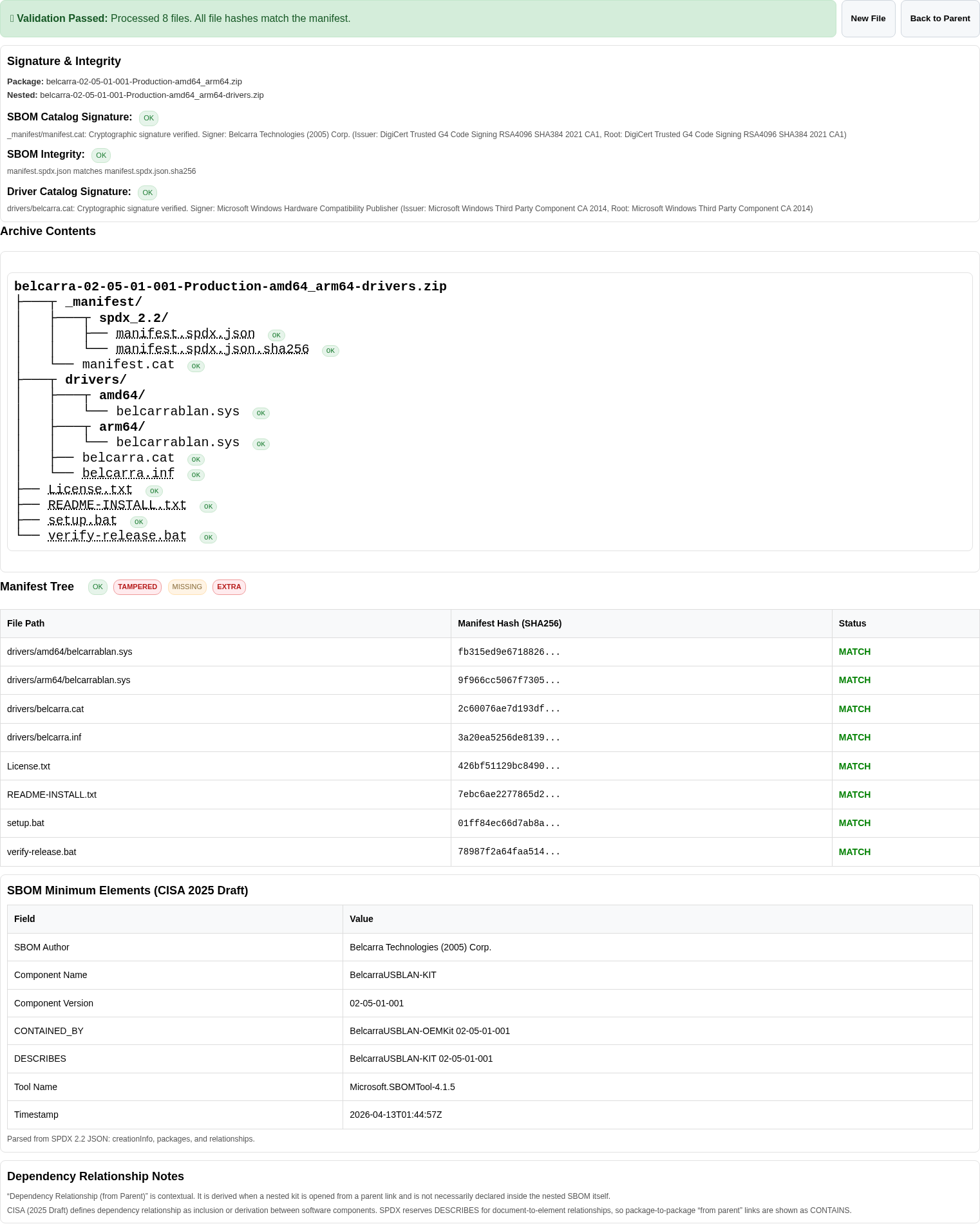Screen dimensions: 980x1224
Task: Click the Validation Passed banner
Action: click(418, 19)
